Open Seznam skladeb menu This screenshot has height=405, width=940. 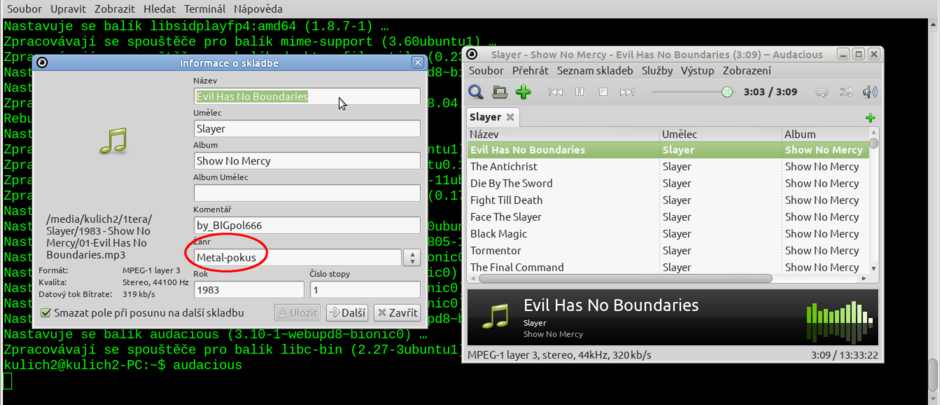click(595, 71)
